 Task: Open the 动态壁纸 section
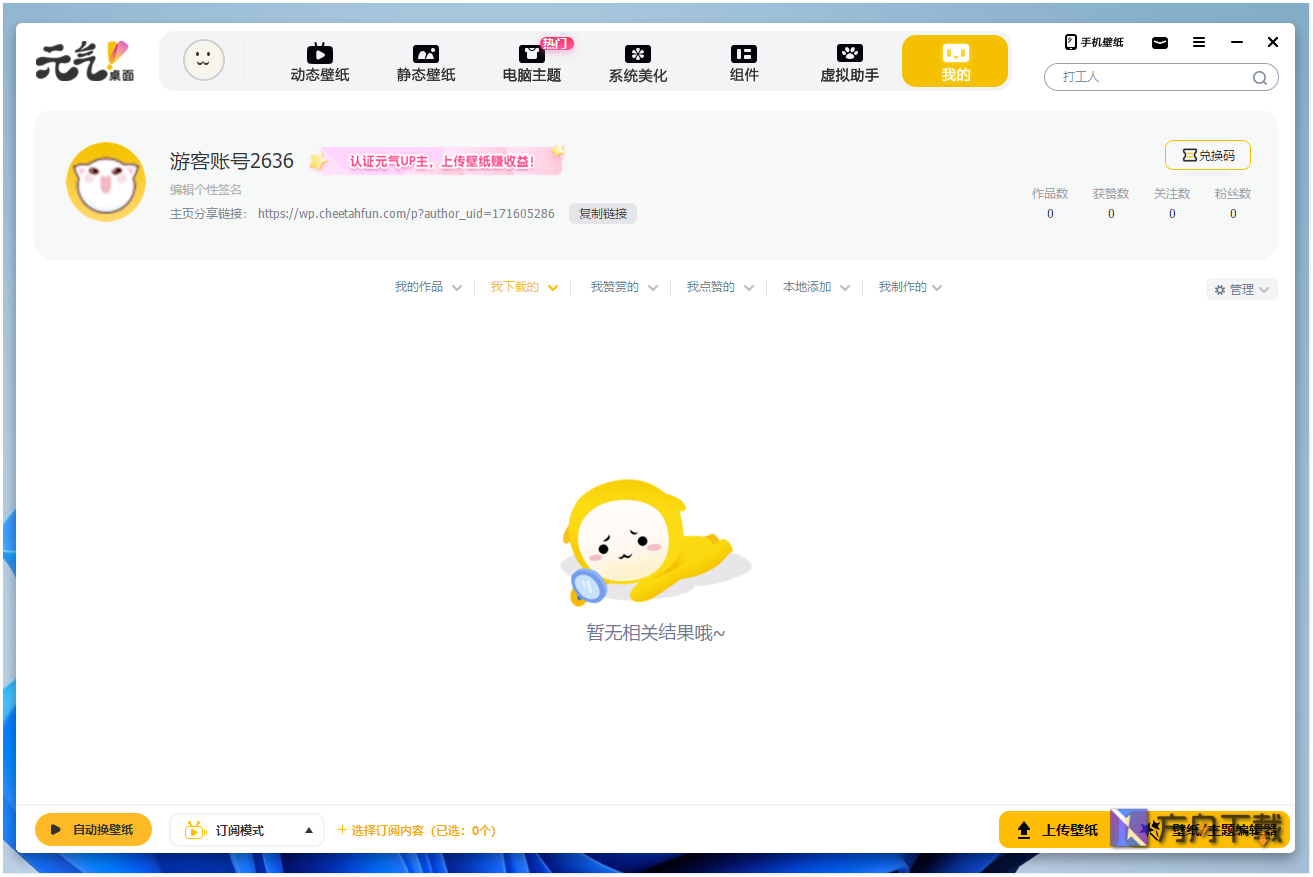click(x=320, y=63)
